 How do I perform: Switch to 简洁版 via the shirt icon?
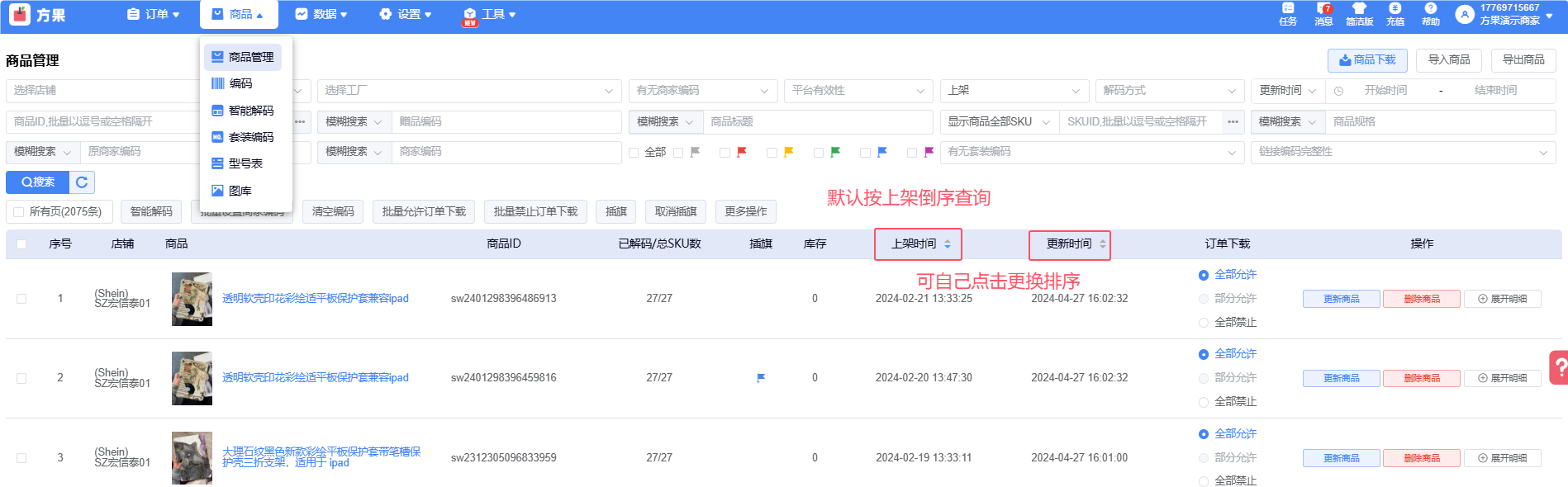click(x=1359, y=14)
